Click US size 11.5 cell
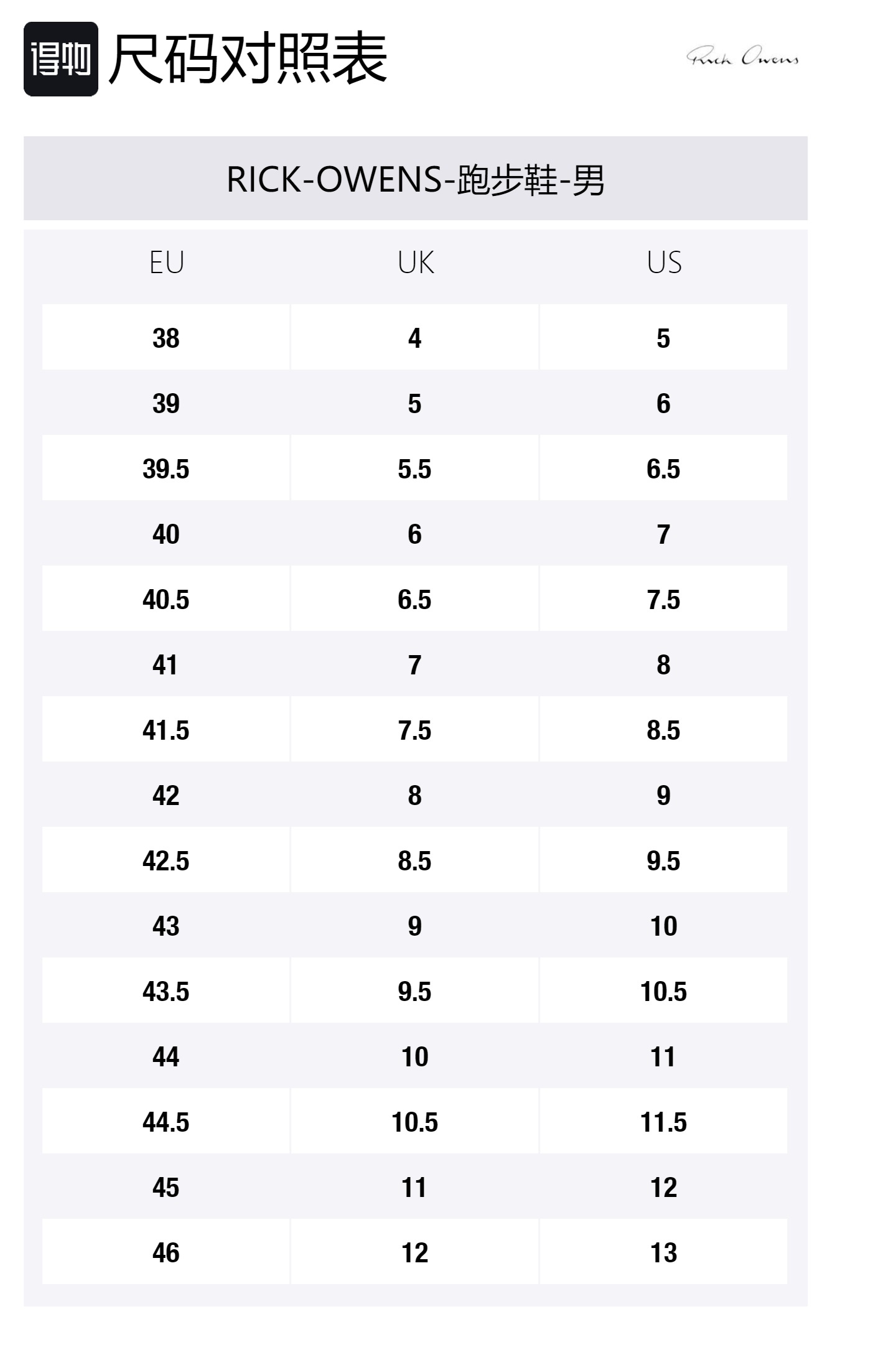The height and width of the screenshot is (1355, 896). pos(664,1122)
